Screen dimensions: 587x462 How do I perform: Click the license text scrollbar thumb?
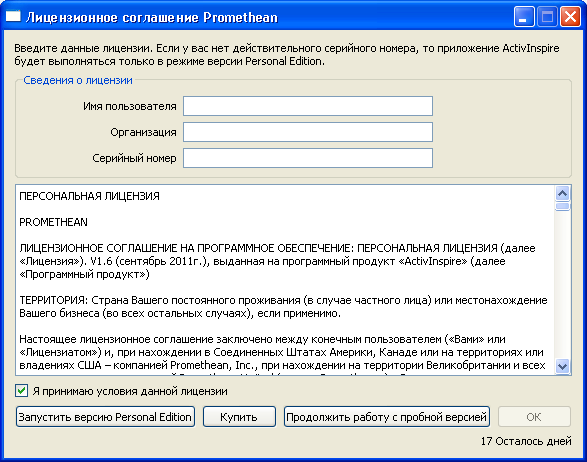562,206
